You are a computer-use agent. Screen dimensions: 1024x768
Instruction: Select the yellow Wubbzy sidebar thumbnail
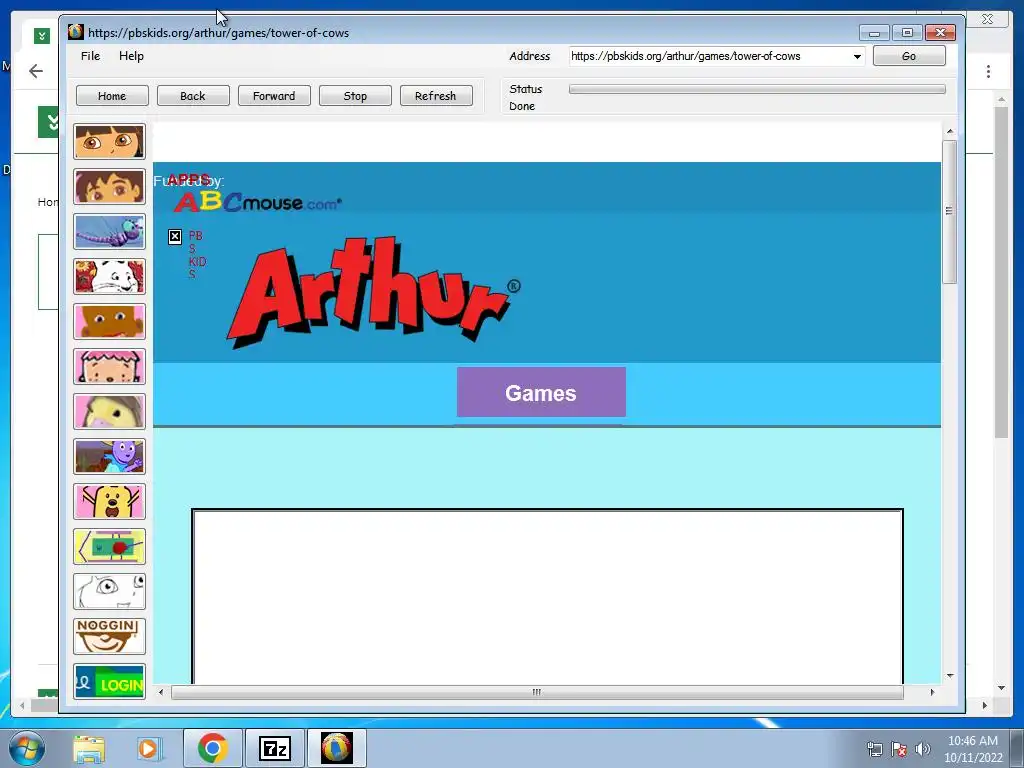pos(109,502)
